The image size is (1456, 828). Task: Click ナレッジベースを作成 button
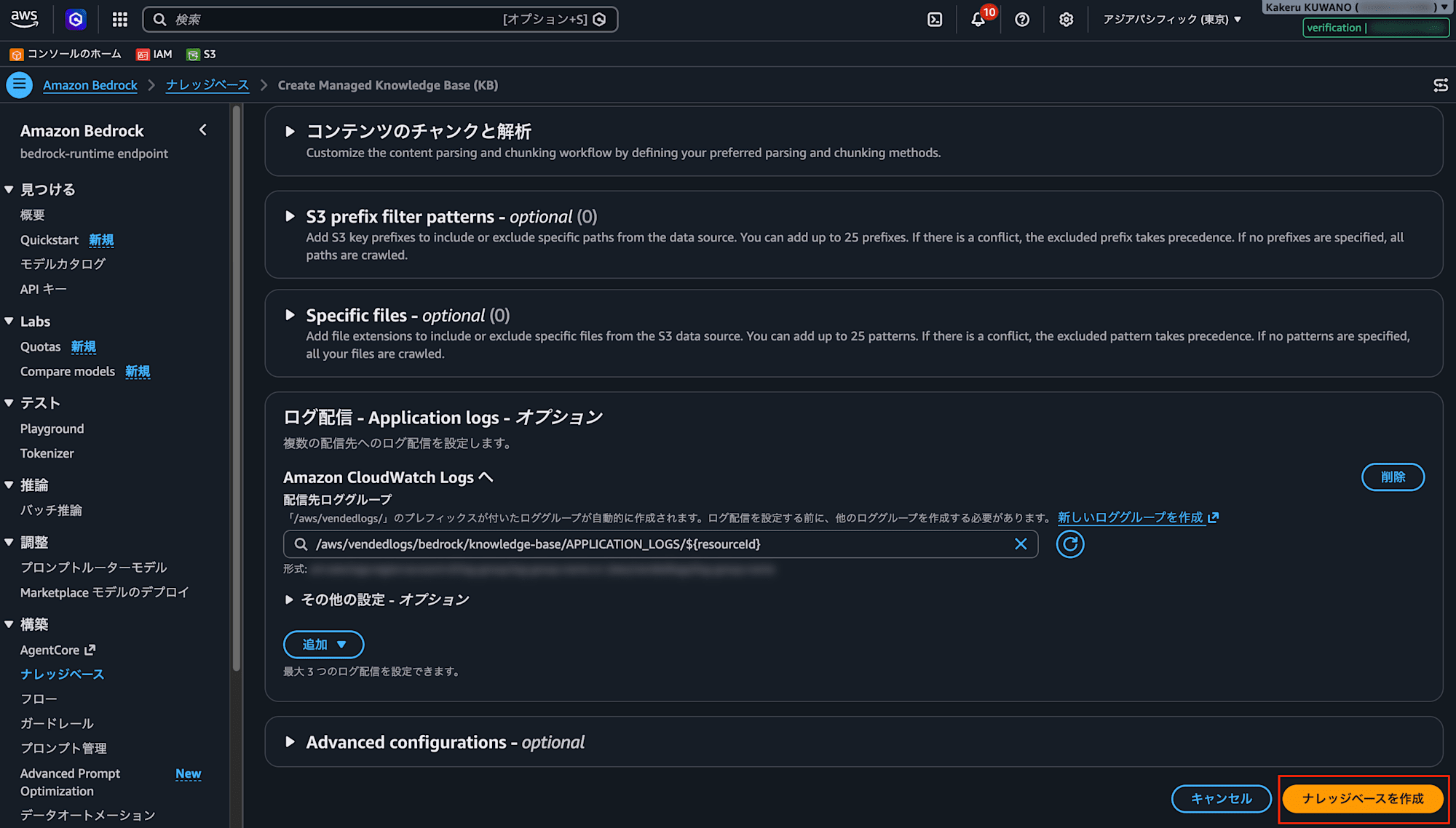tap(1363, 799)
